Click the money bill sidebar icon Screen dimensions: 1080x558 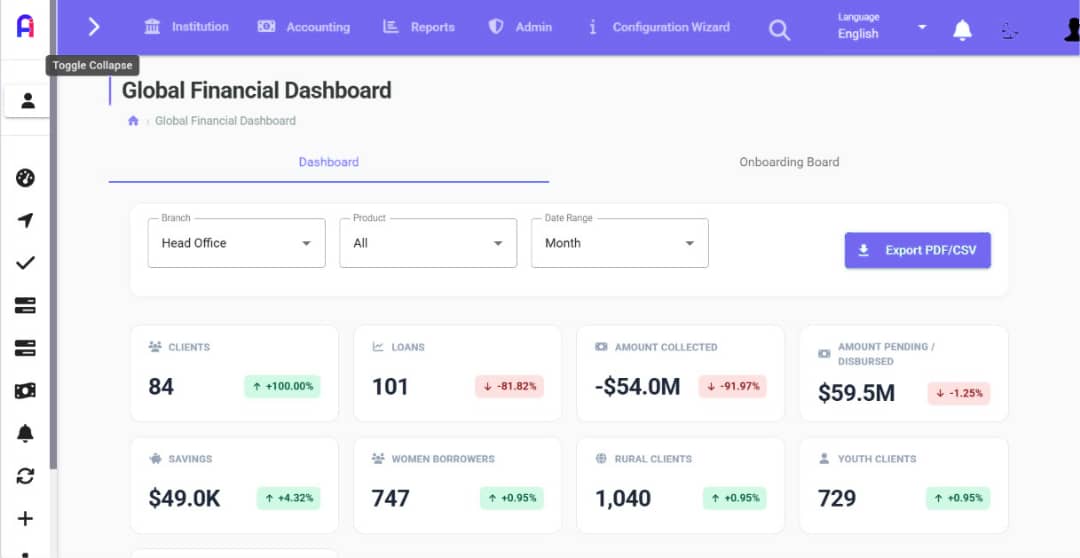click(x=25, y=391)
